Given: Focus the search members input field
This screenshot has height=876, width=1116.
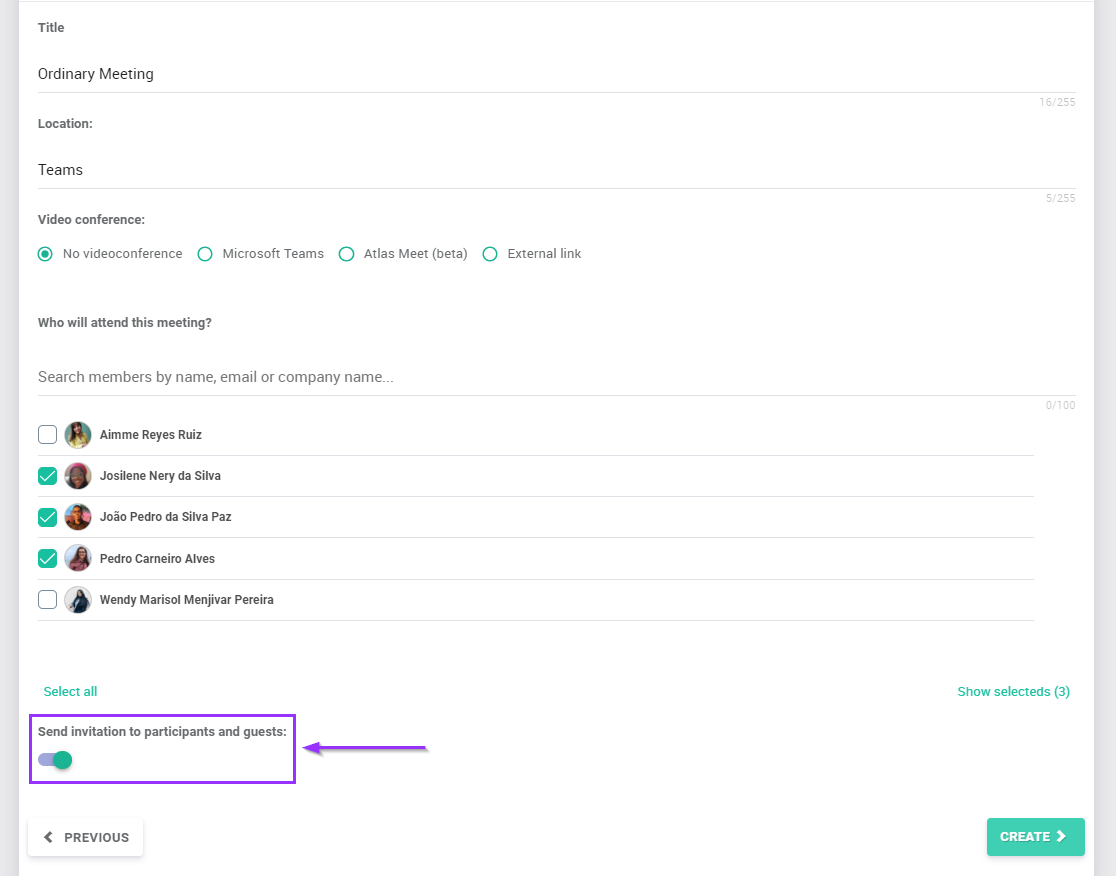Looking at the screenshot, I should (557, 377).
